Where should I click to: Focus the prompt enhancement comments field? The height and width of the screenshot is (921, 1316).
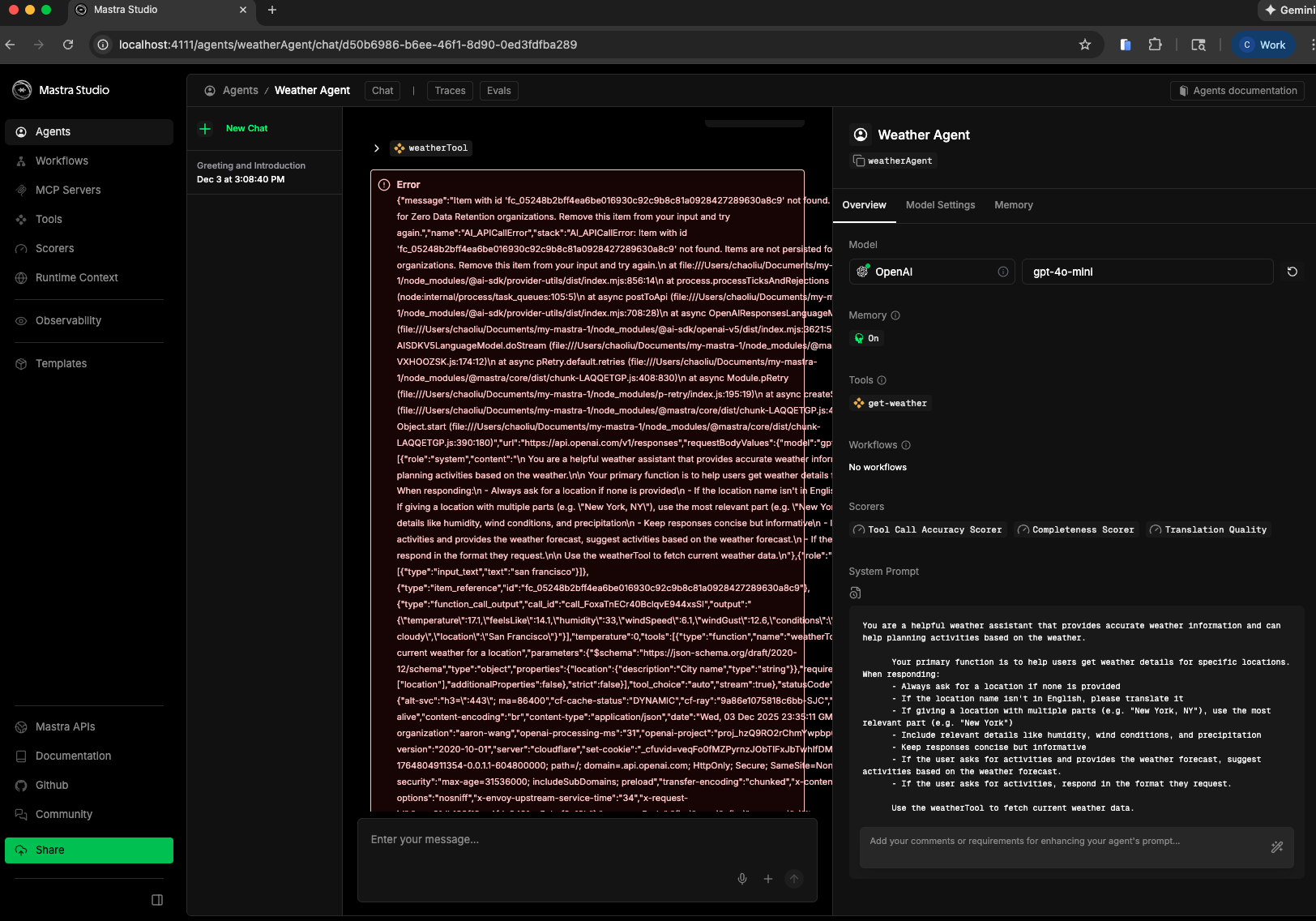[1062, 848]
